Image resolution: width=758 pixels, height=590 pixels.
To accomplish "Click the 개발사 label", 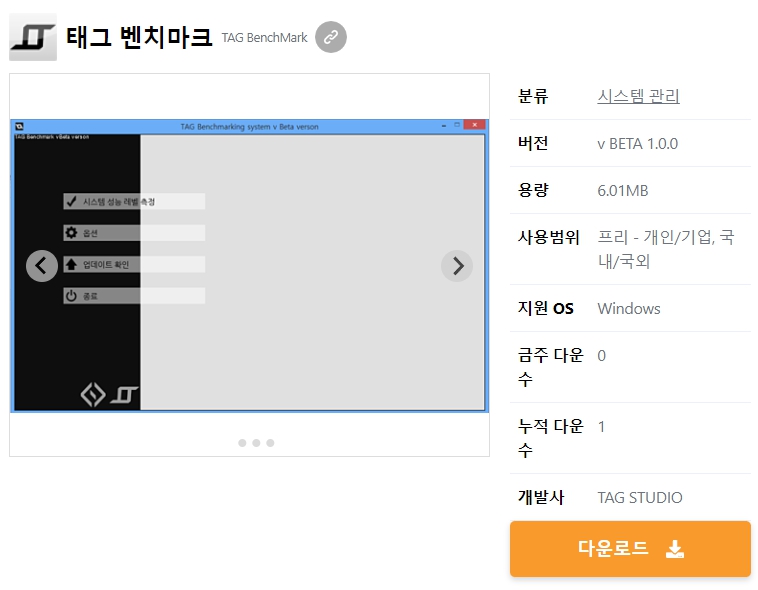I will [541, 497].
